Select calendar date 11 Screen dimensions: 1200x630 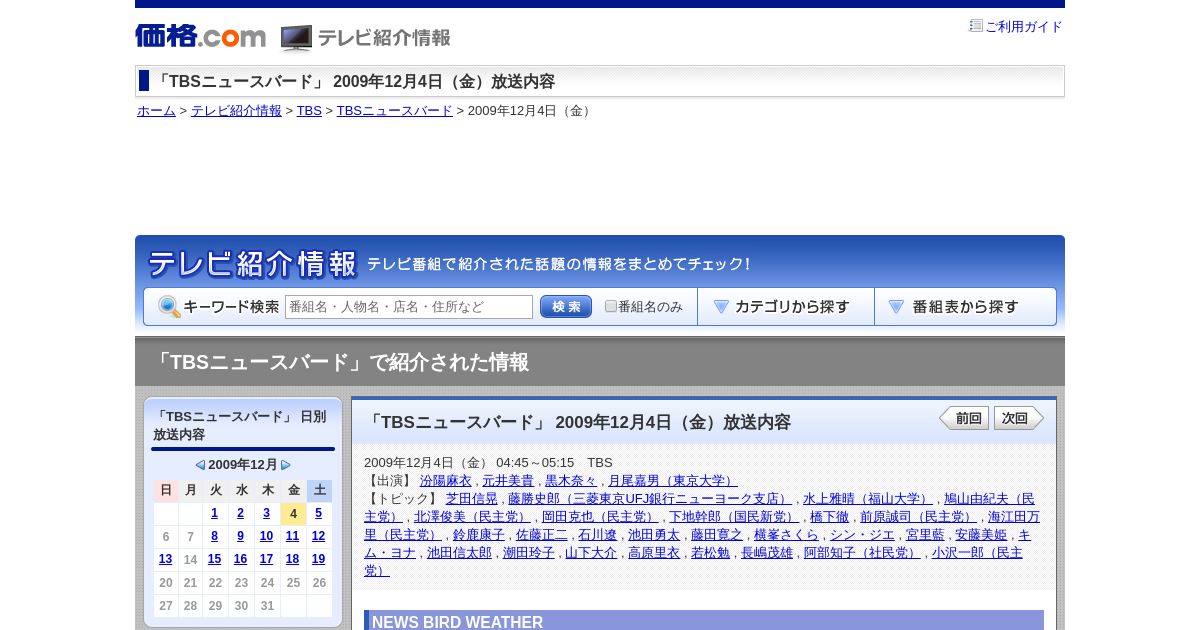click(x=292, y=536)
